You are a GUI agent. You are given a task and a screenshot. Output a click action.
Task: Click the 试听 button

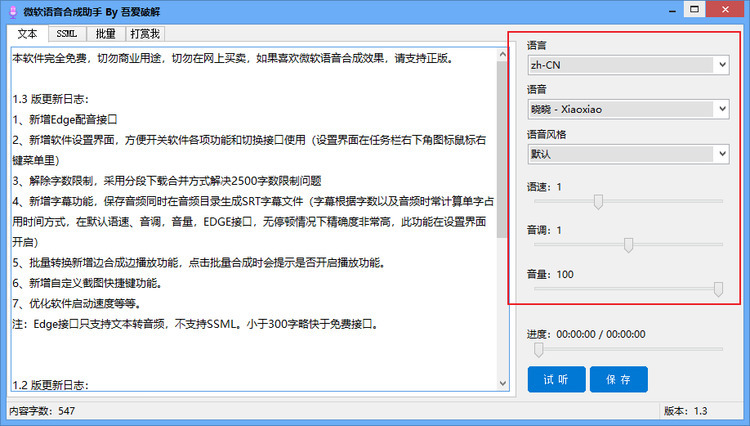click(x=556, y=380)
